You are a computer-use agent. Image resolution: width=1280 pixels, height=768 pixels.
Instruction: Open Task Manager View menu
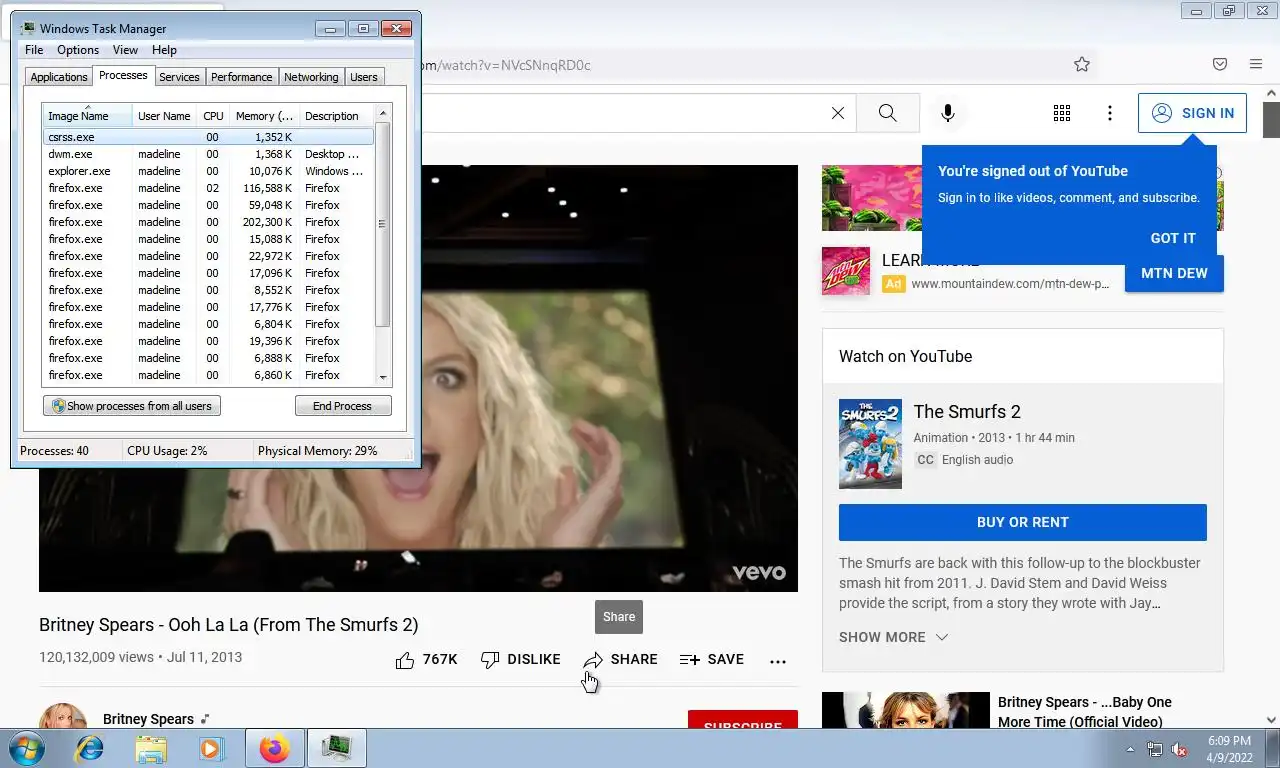pos(125,50)
